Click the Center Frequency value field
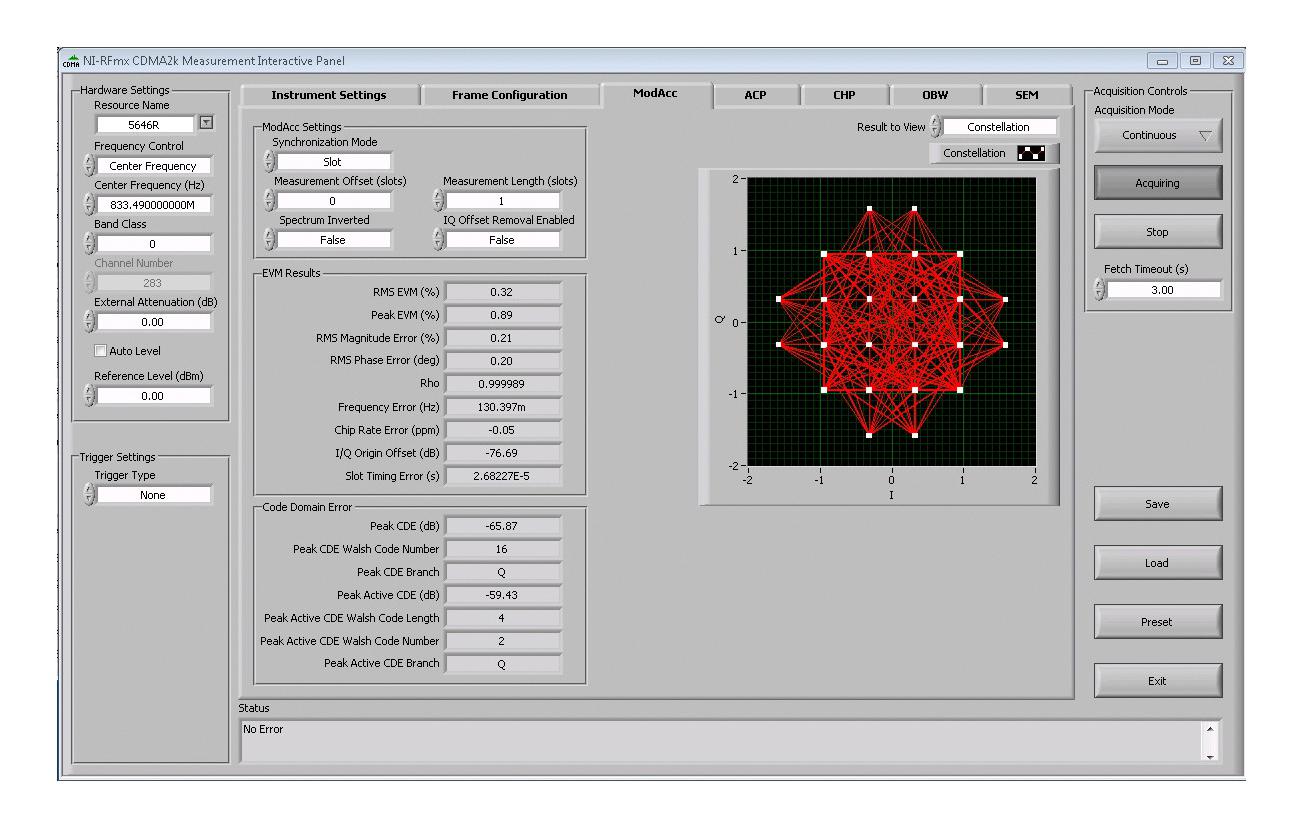This screenshot has height=828, width=1294. tap(154, 205)
